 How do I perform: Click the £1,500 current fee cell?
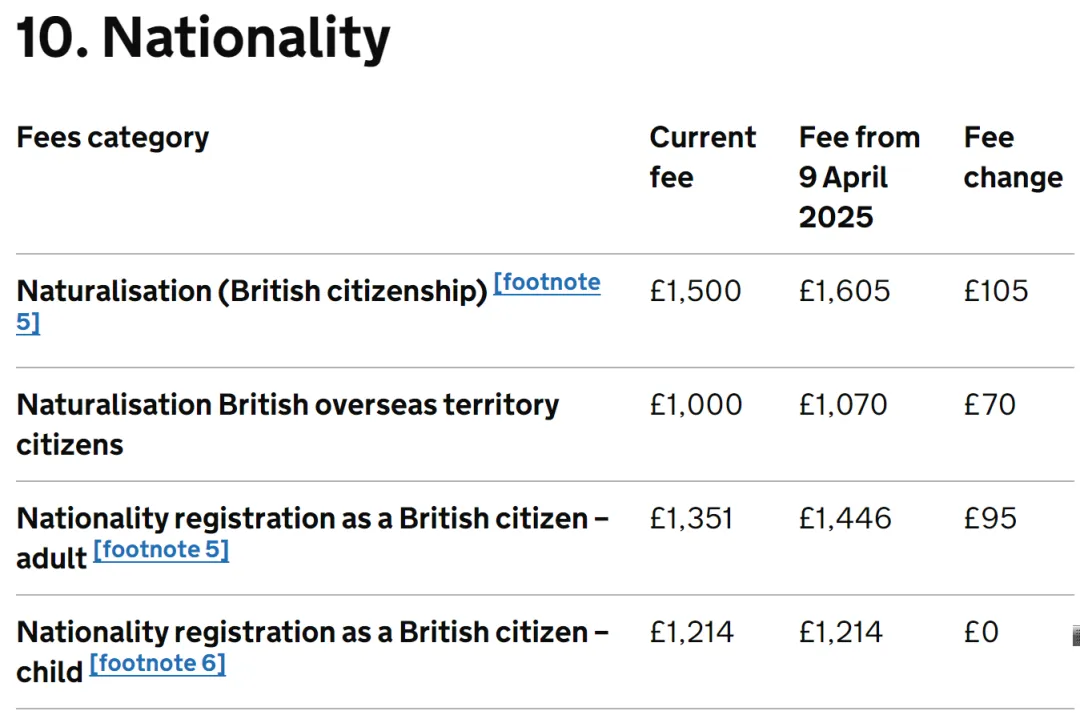[695, 291]
